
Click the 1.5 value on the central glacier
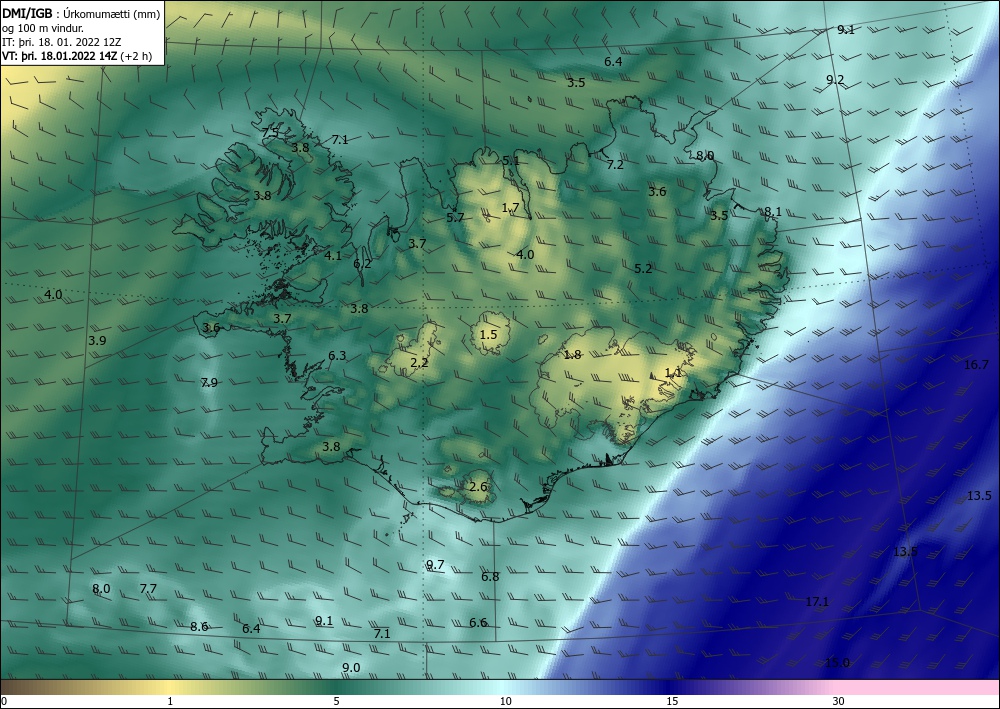[488, 335]
